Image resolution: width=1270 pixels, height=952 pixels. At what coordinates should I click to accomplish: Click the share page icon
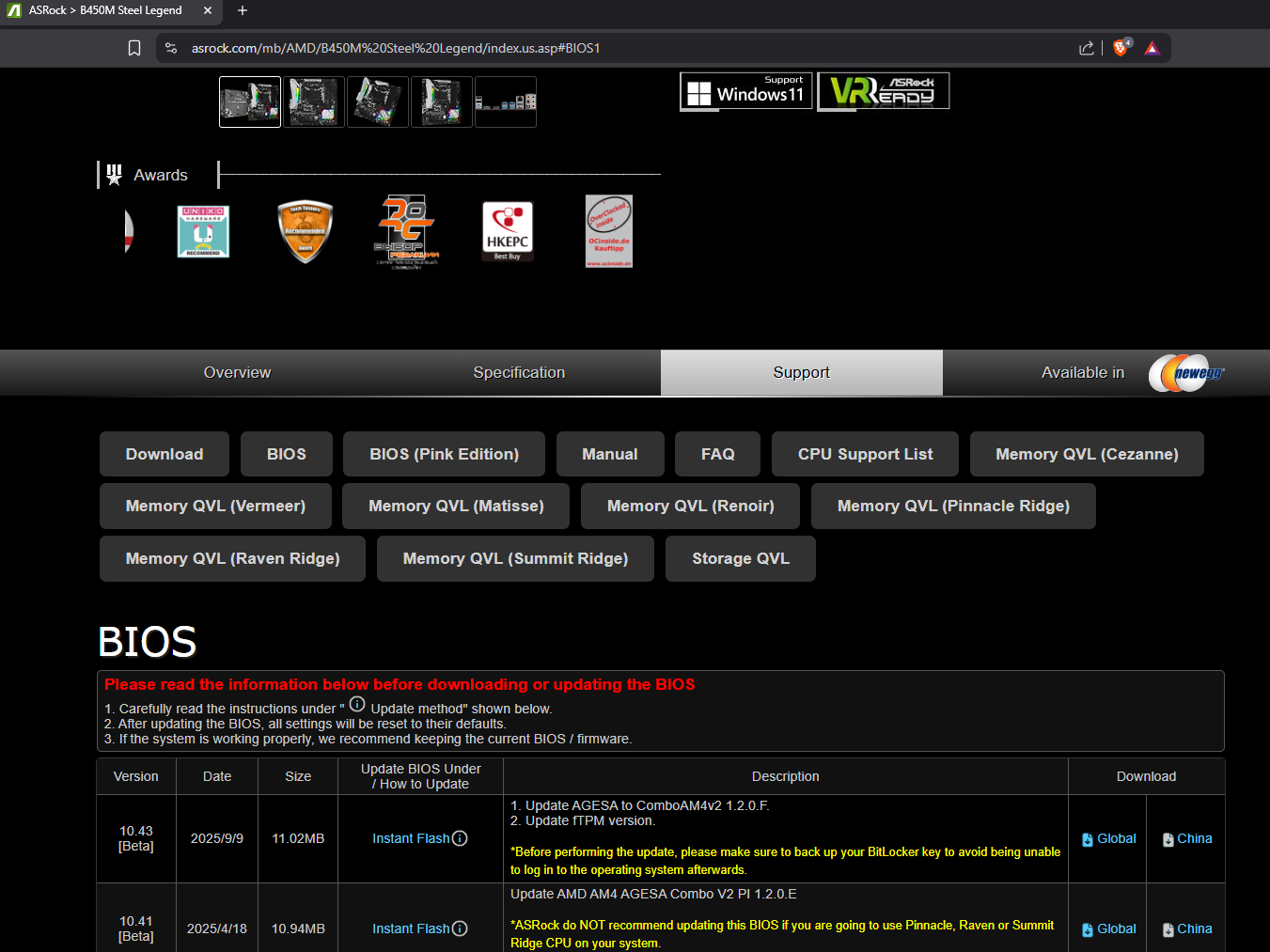[1087, 48]
